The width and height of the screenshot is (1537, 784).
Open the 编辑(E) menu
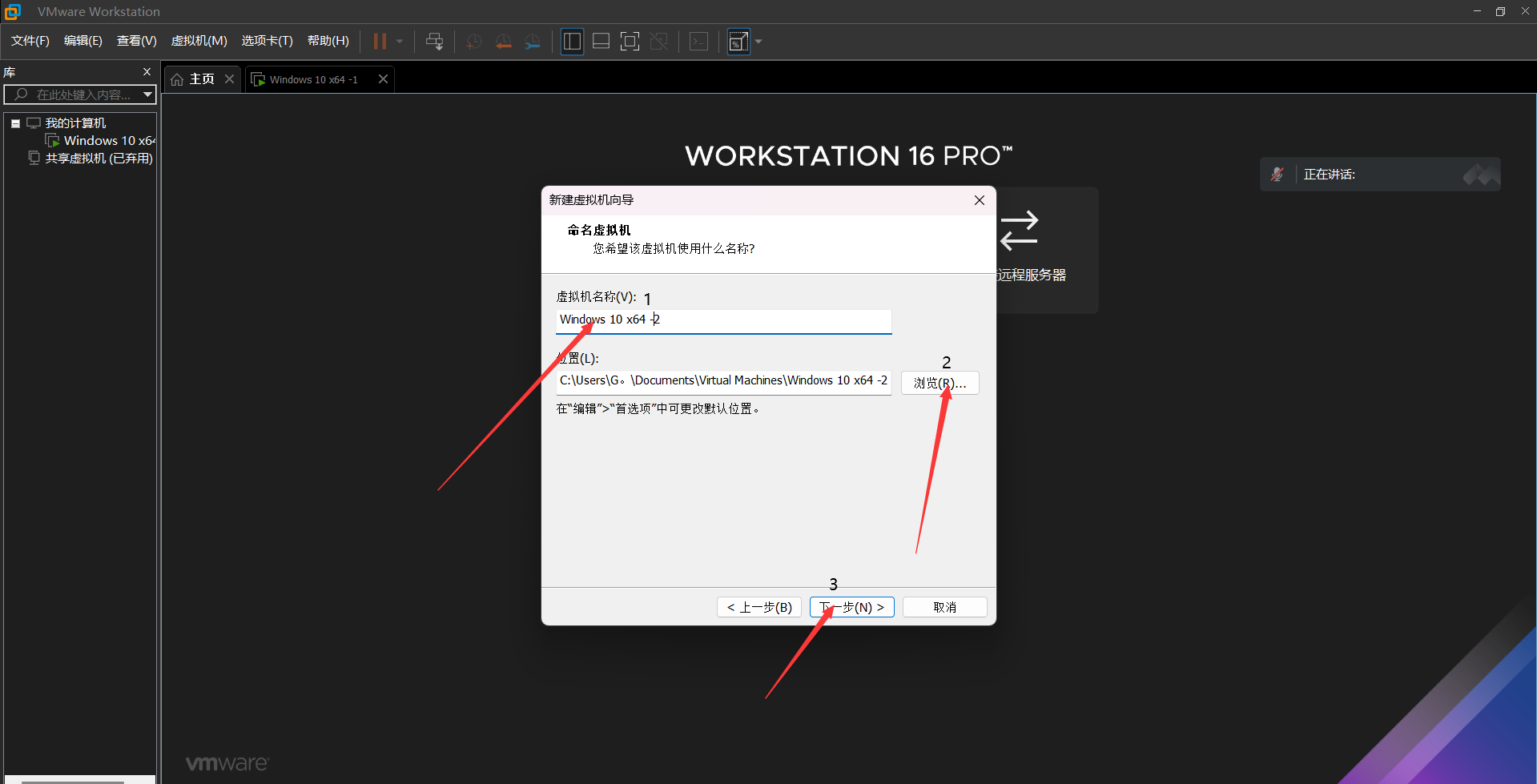83,41
